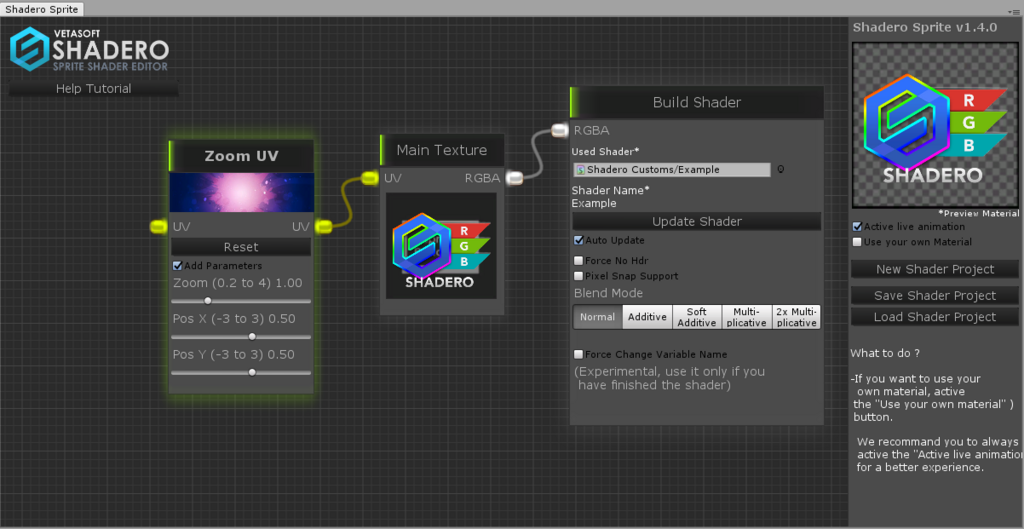
Task: Click the Used Shader field
Action: tap(672, 170)
